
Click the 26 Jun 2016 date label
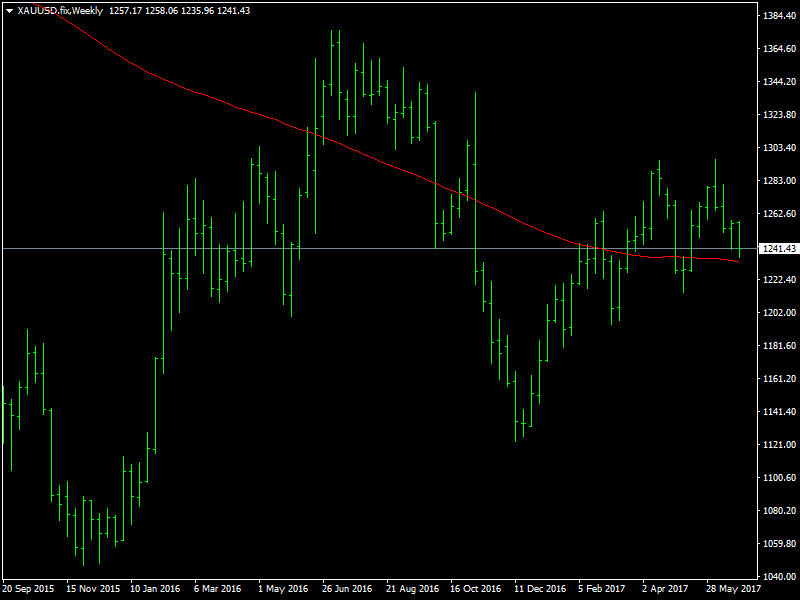(x=347, y=589)
